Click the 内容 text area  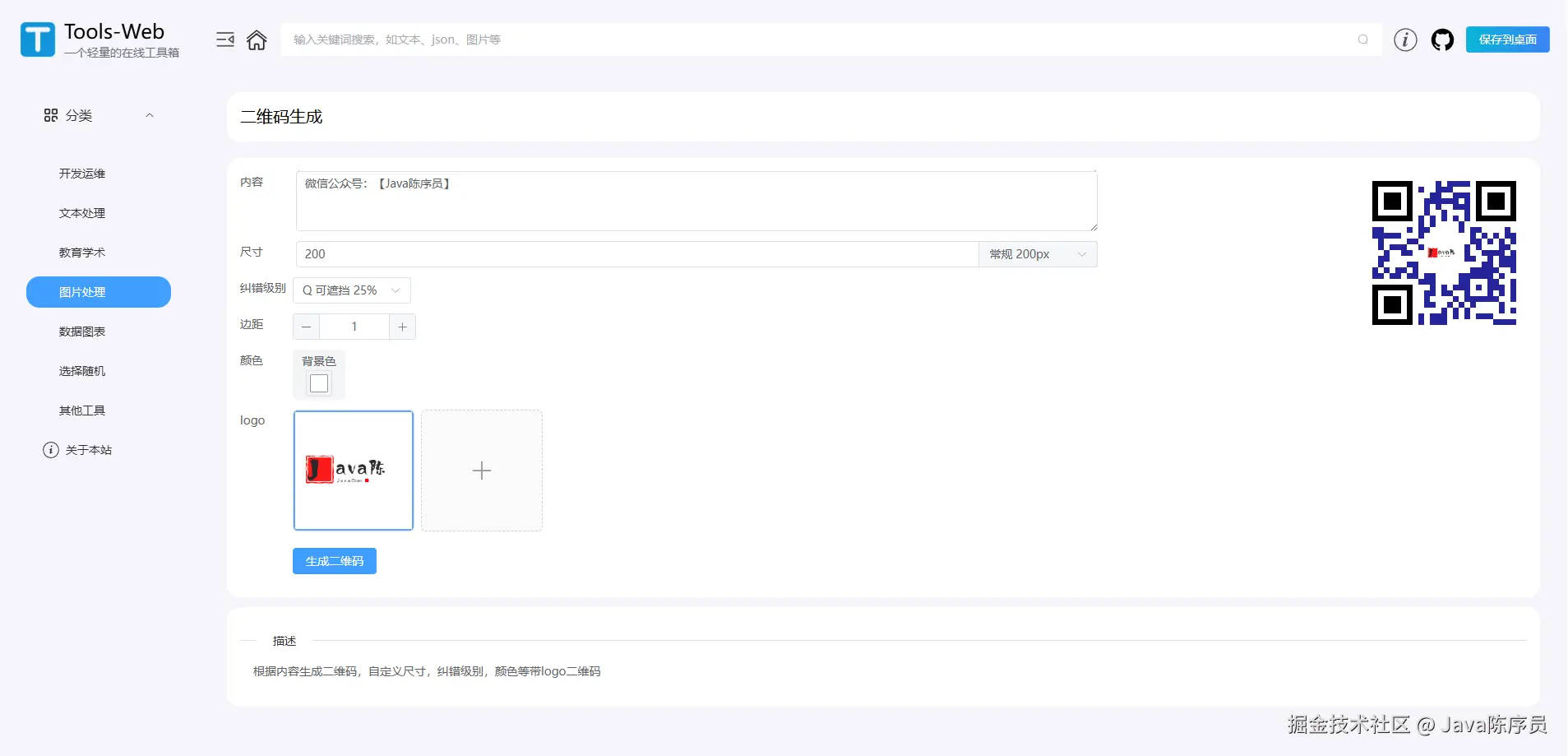[696, 201]
